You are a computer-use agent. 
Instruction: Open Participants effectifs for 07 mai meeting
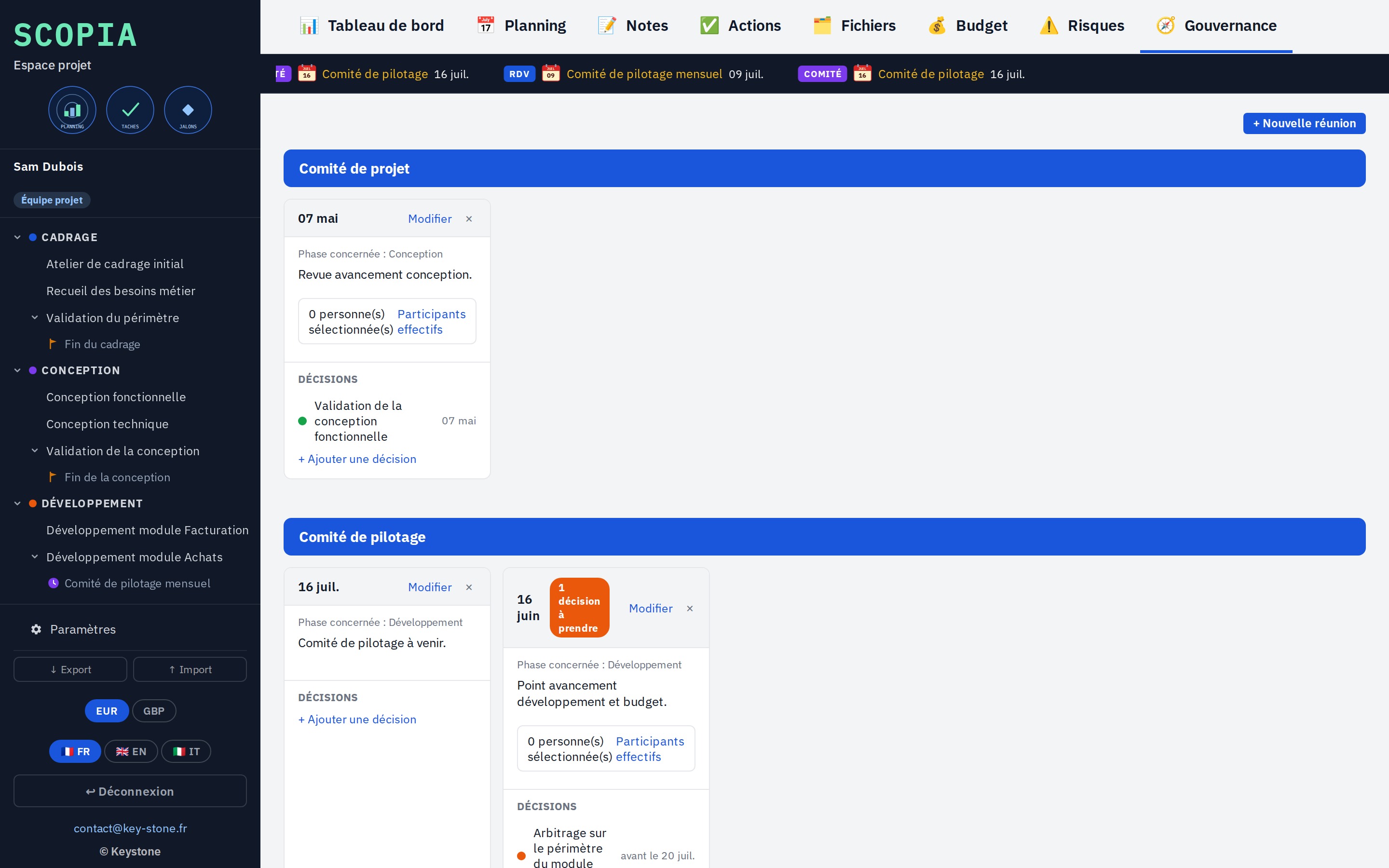(x=431, y=322)
